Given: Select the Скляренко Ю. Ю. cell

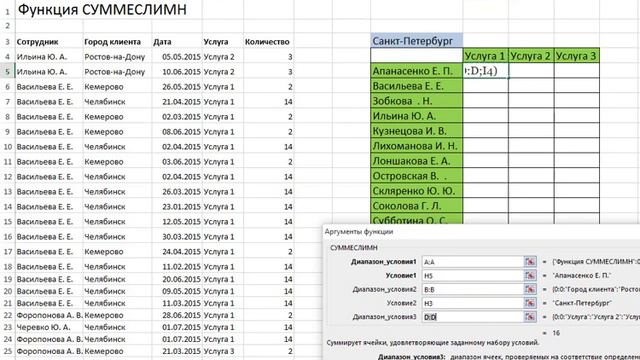Looking at the screenshot, I should click(416, 191).
